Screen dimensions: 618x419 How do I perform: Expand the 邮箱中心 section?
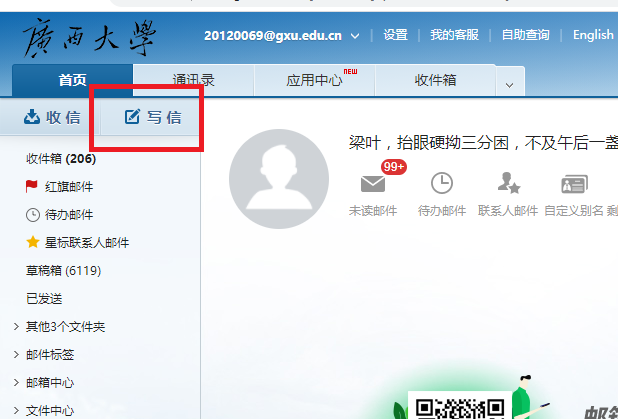point(16,383)
